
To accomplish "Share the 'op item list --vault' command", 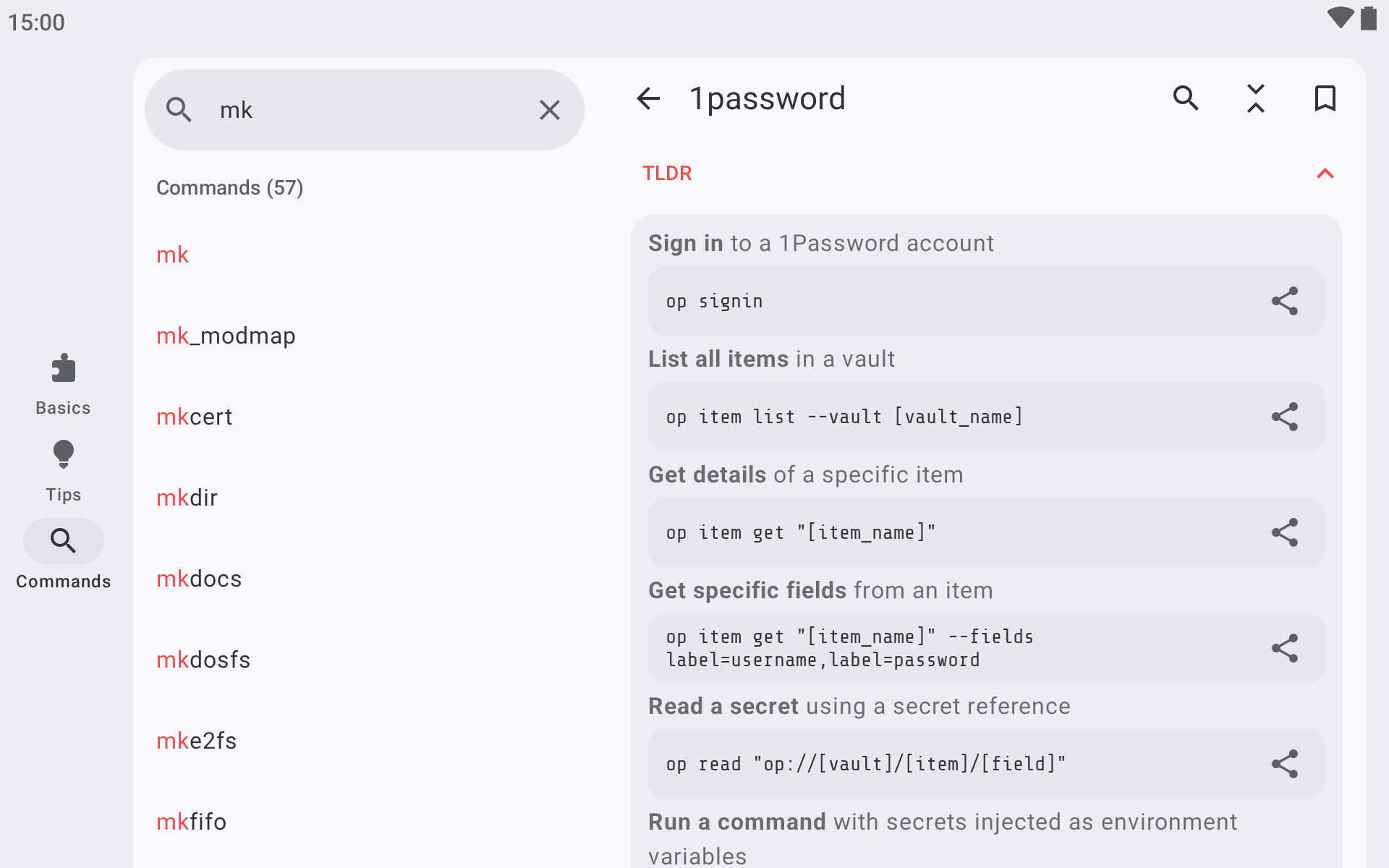I will (1285, 417).
